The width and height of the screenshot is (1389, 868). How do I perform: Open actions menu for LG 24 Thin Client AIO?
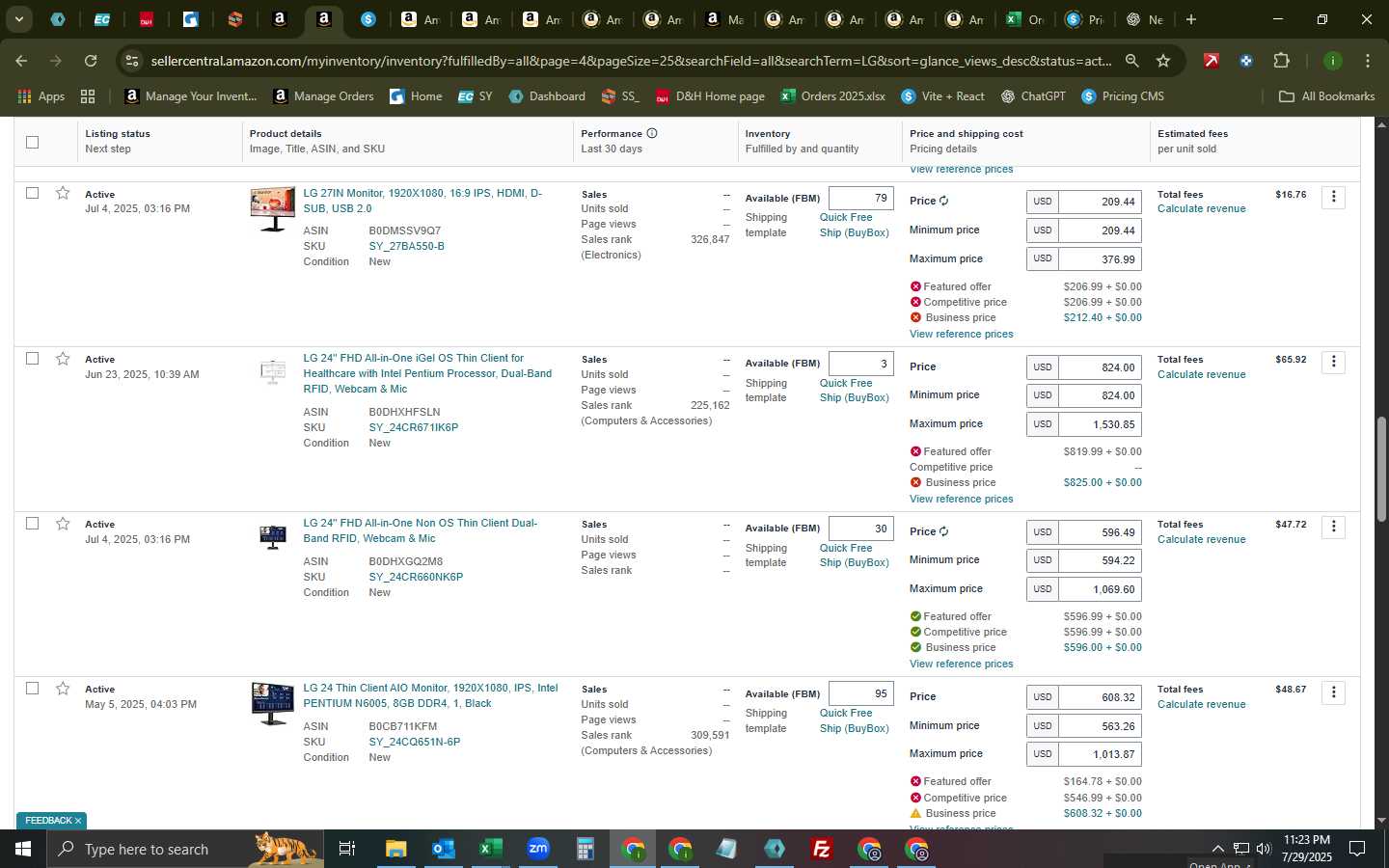click(1333, 692)
